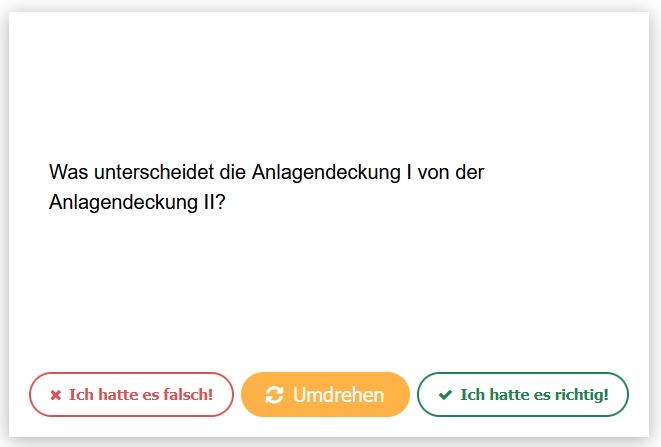Select the rotate icon in orange button

tap(275, 395)
